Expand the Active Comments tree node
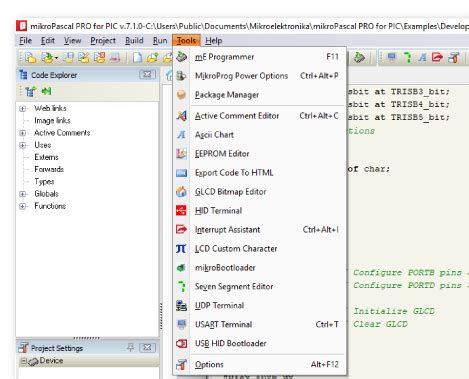Image resolution: width=469 pixels, height=379 pixels. point(23,133)
